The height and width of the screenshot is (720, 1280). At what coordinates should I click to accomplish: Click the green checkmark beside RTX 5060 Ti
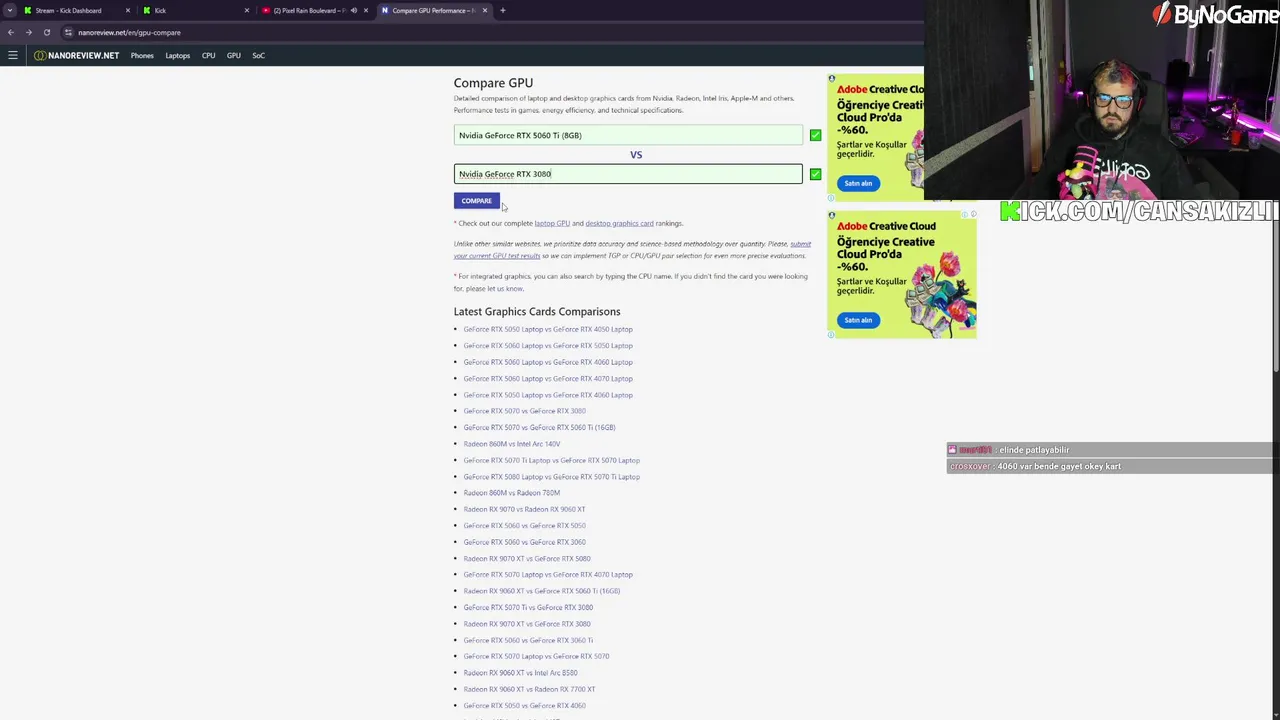coord(815,135)
